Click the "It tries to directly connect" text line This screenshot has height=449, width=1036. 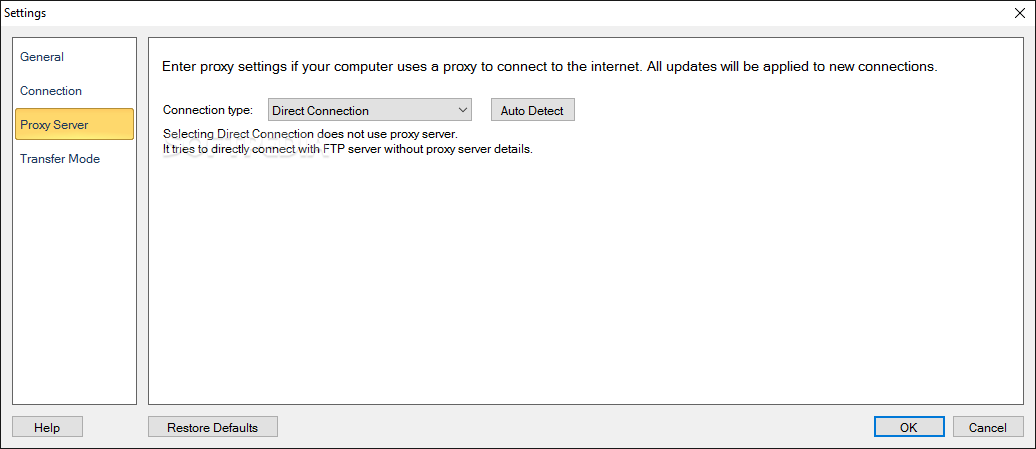347,149
